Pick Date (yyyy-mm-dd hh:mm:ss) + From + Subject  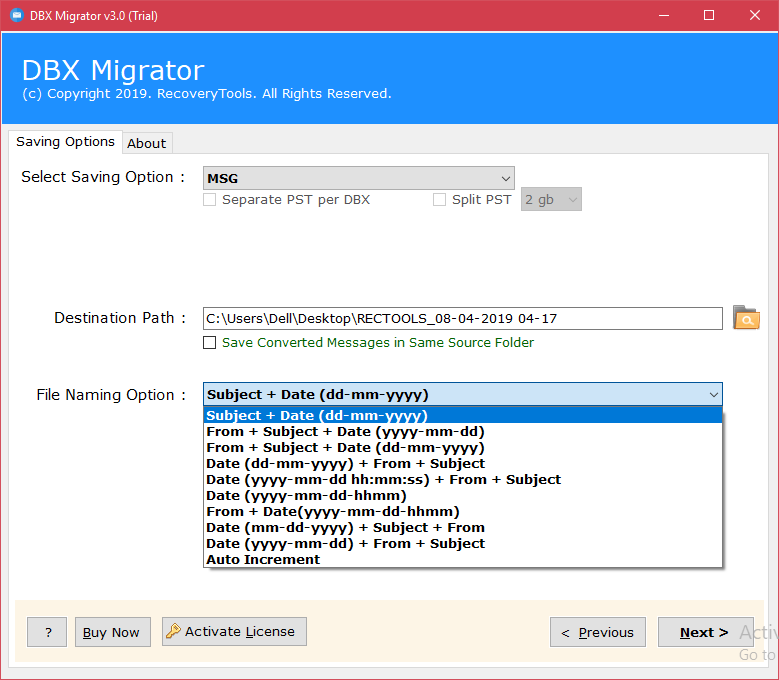coord(463,479)
